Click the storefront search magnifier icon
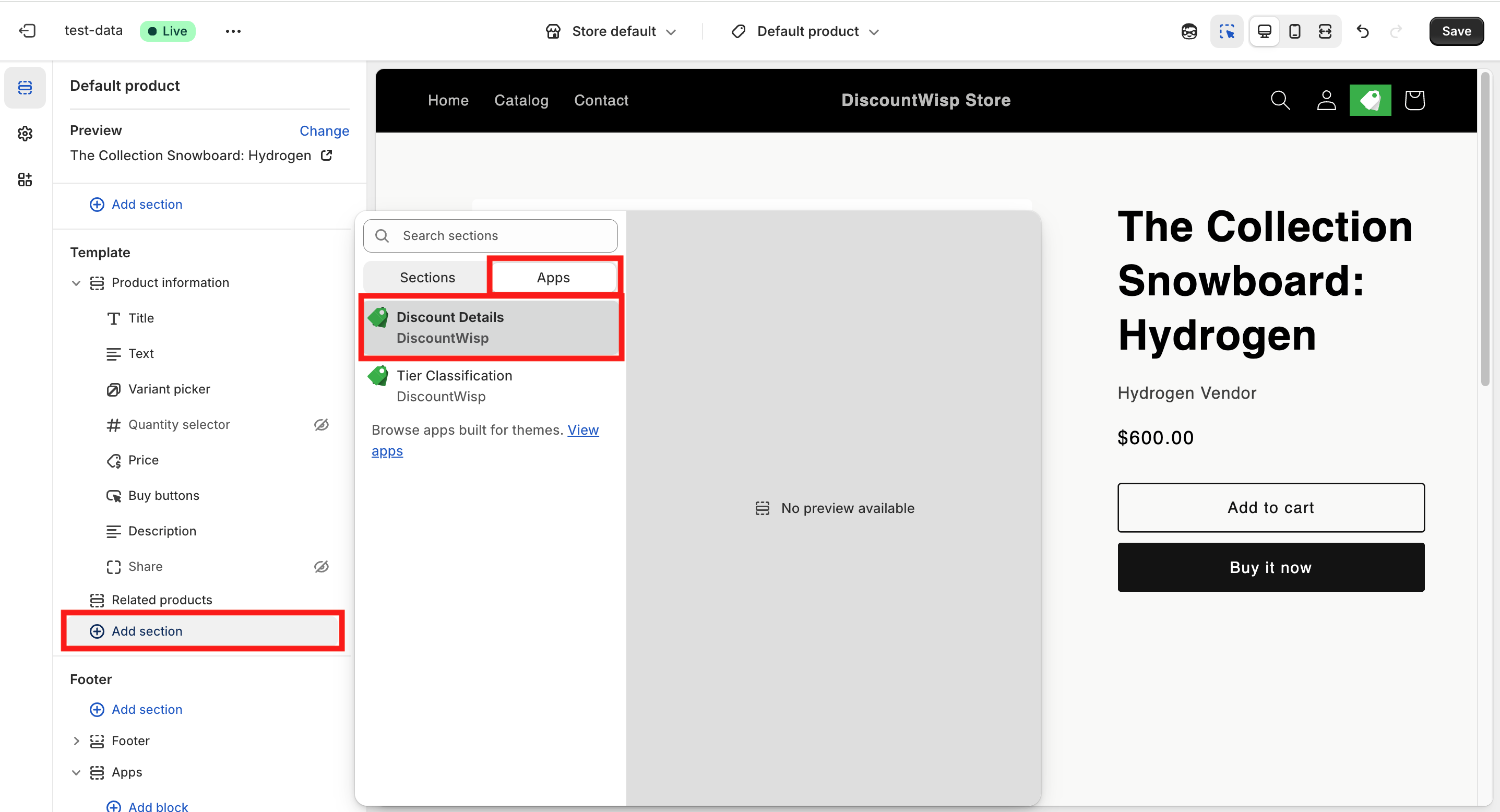1500x812 pixels. tap(1279, 100)
